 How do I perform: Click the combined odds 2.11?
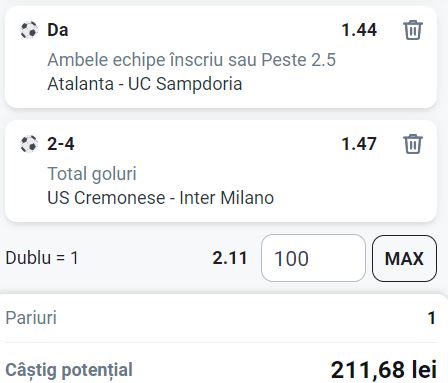[x=230, y=258]
